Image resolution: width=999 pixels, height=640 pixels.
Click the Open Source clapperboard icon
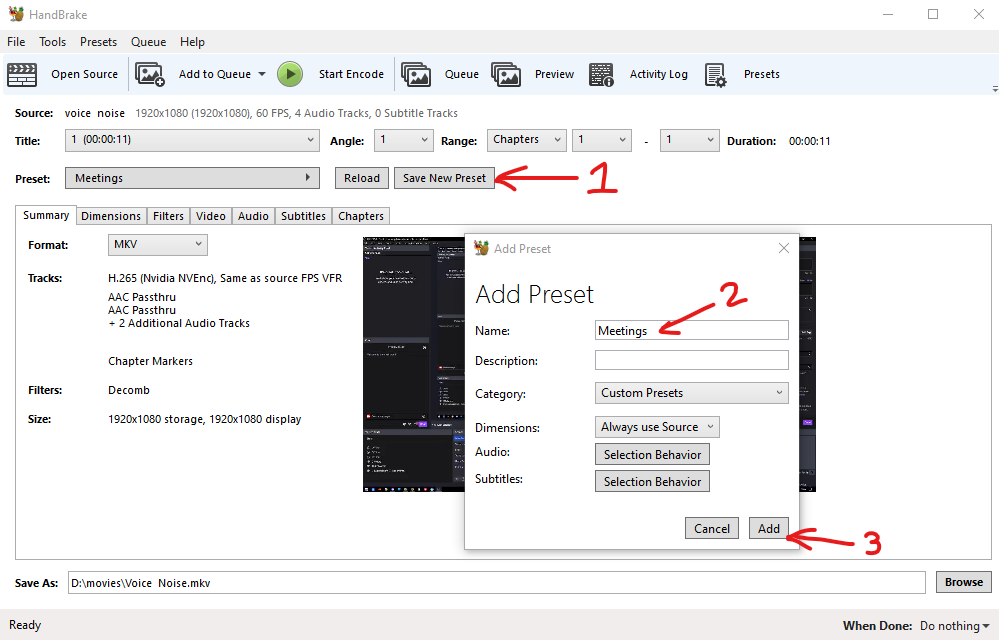pyautogui.click(x=22, y=75)
